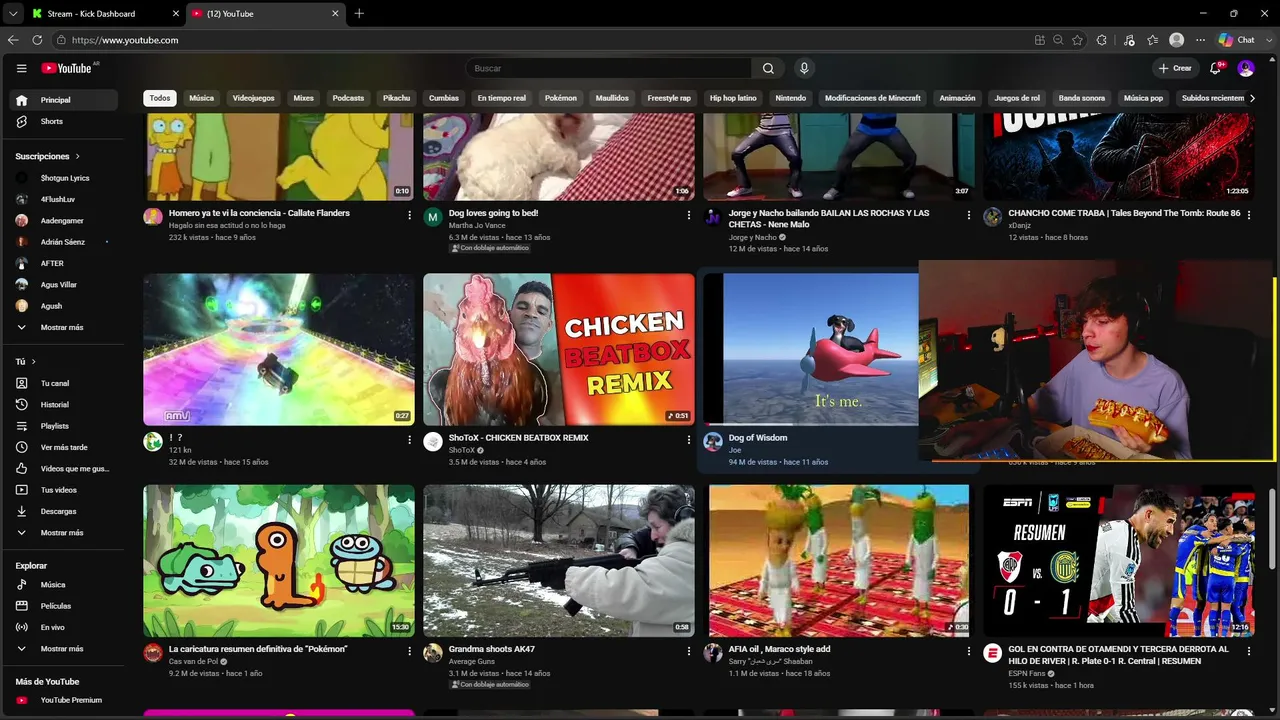Expand Mostrar más under Tú section

click(x=64, y=533)
